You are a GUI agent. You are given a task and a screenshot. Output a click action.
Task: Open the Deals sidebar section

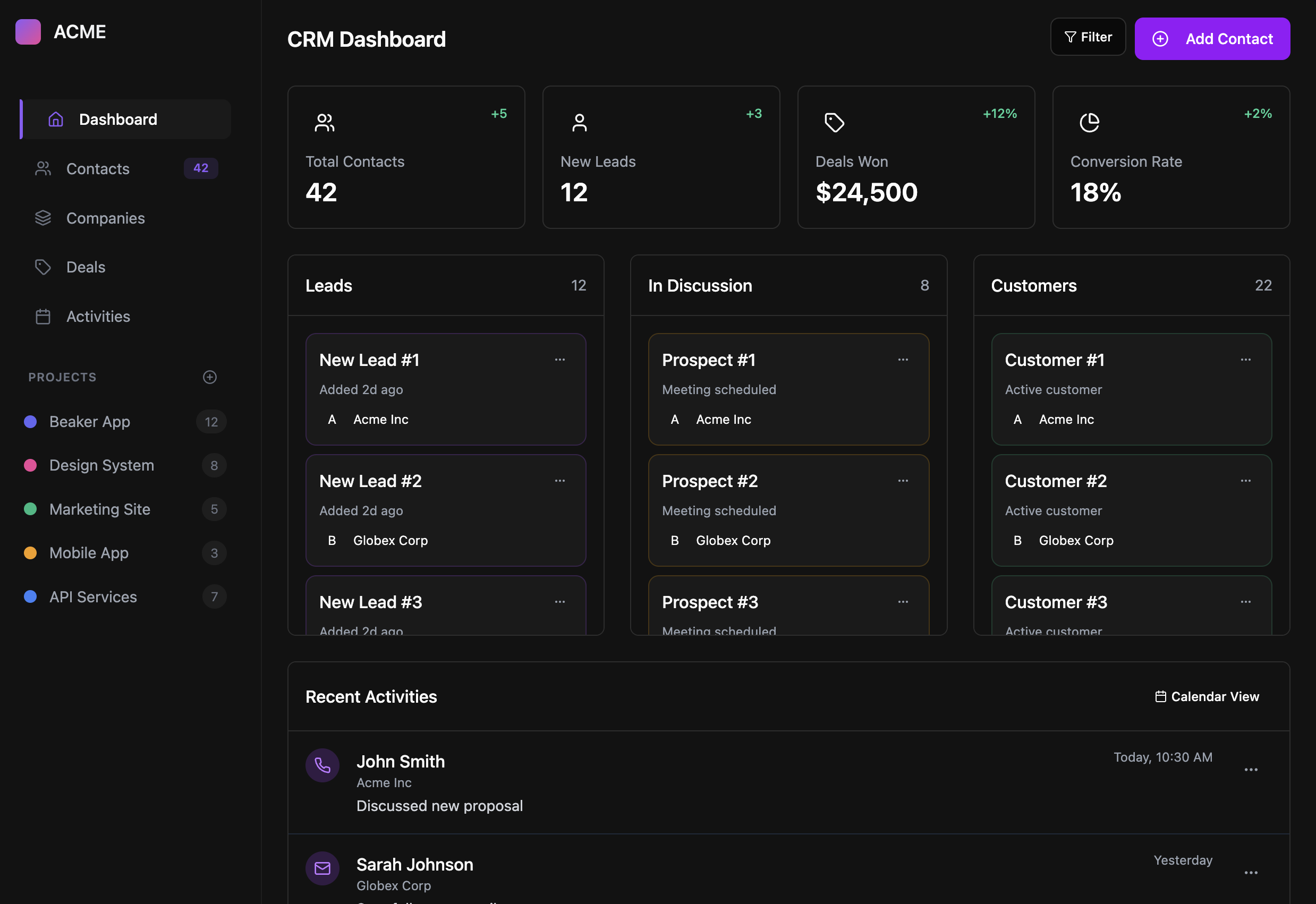[x=86, y=267]
